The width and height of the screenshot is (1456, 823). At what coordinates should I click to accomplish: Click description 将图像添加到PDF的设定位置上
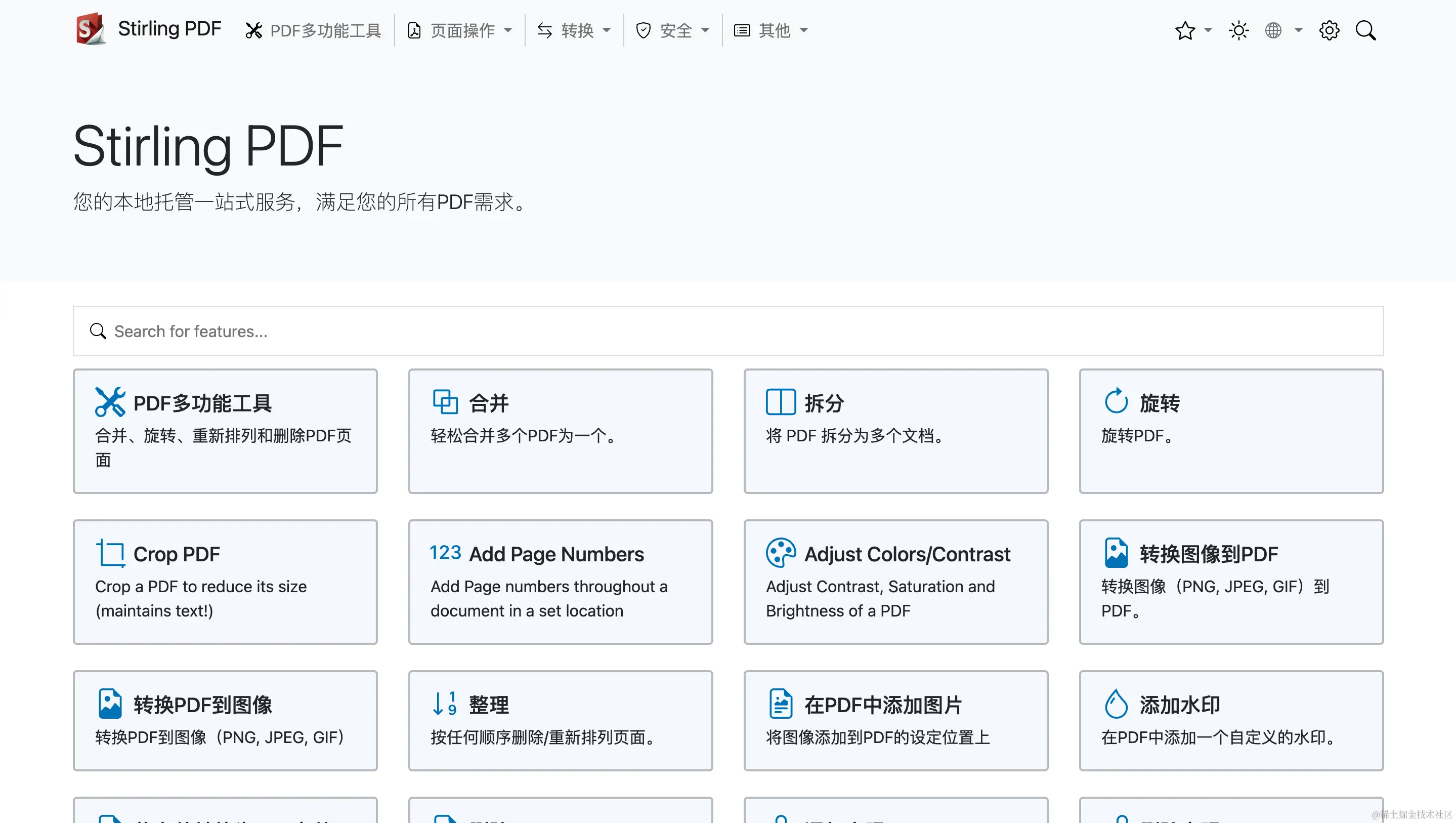(x=878, y=737)
